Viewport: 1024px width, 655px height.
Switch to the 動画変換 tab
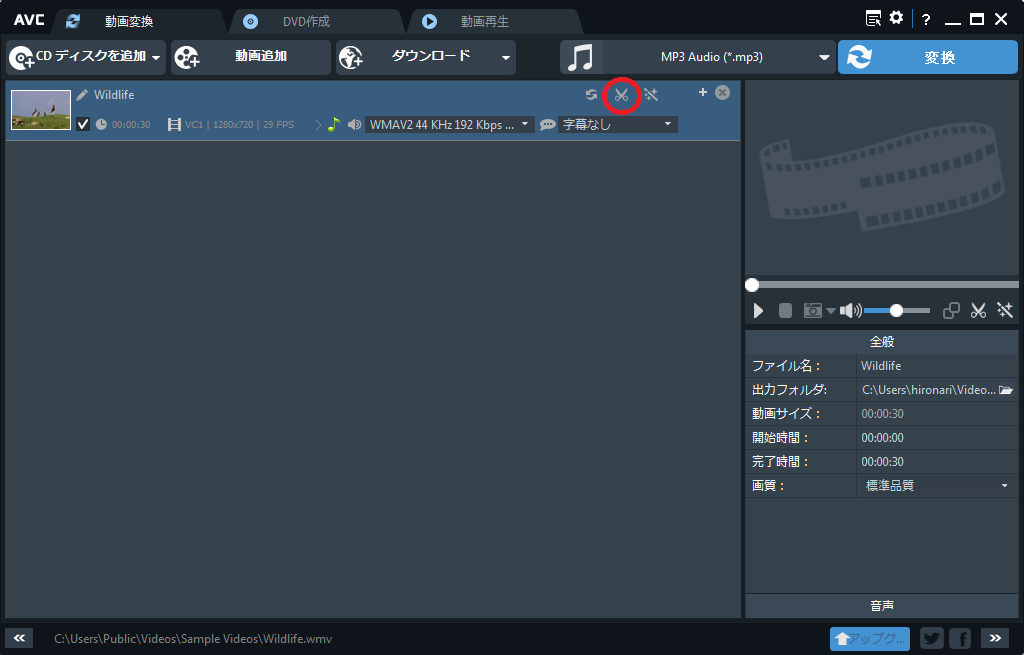[129, 22]
